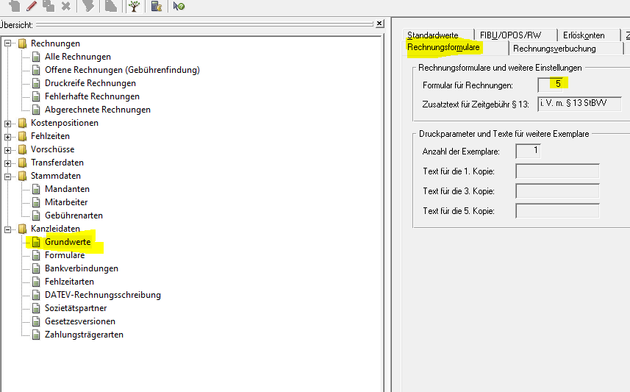The width and height of the screenshot is (630, 392).
Task: Click the Zusatztext für Zeitgebühr field
Action: tap(580, 104)
